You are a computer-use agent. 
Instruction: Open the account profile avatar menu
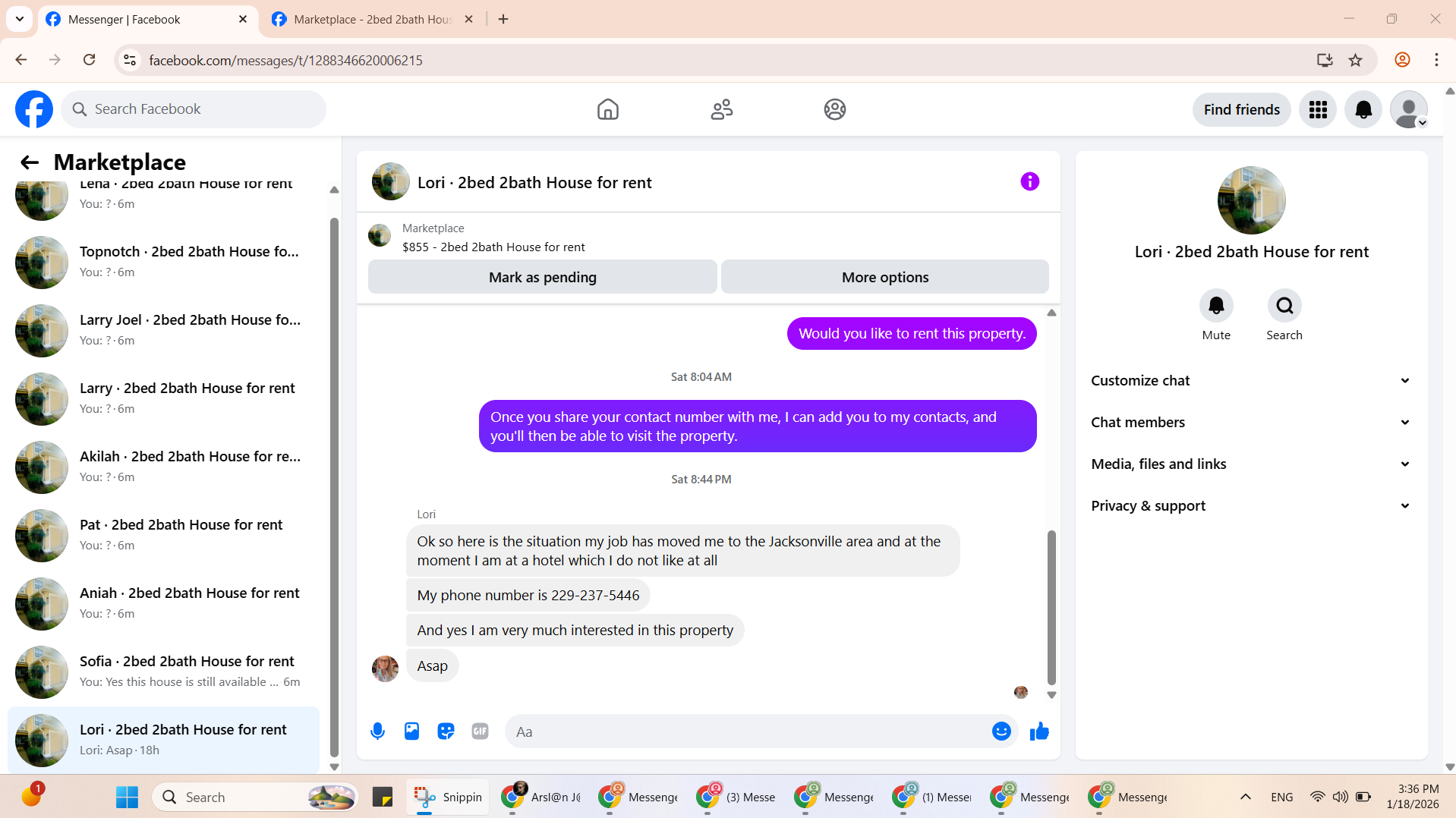1409,110
